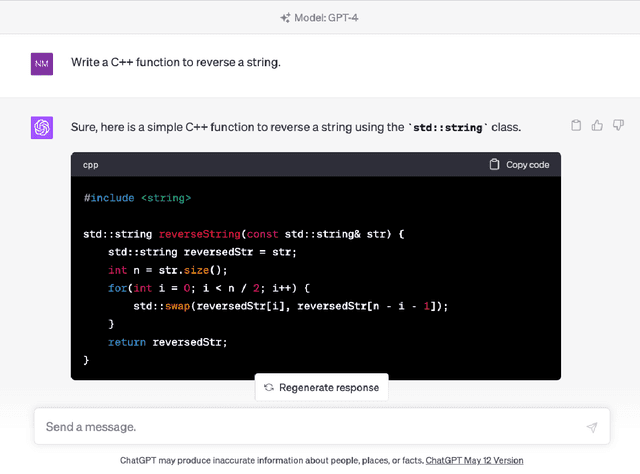This screenshot has height=474, width=640.
Task: Give the response a thumbs down
Action: point(617,126)
